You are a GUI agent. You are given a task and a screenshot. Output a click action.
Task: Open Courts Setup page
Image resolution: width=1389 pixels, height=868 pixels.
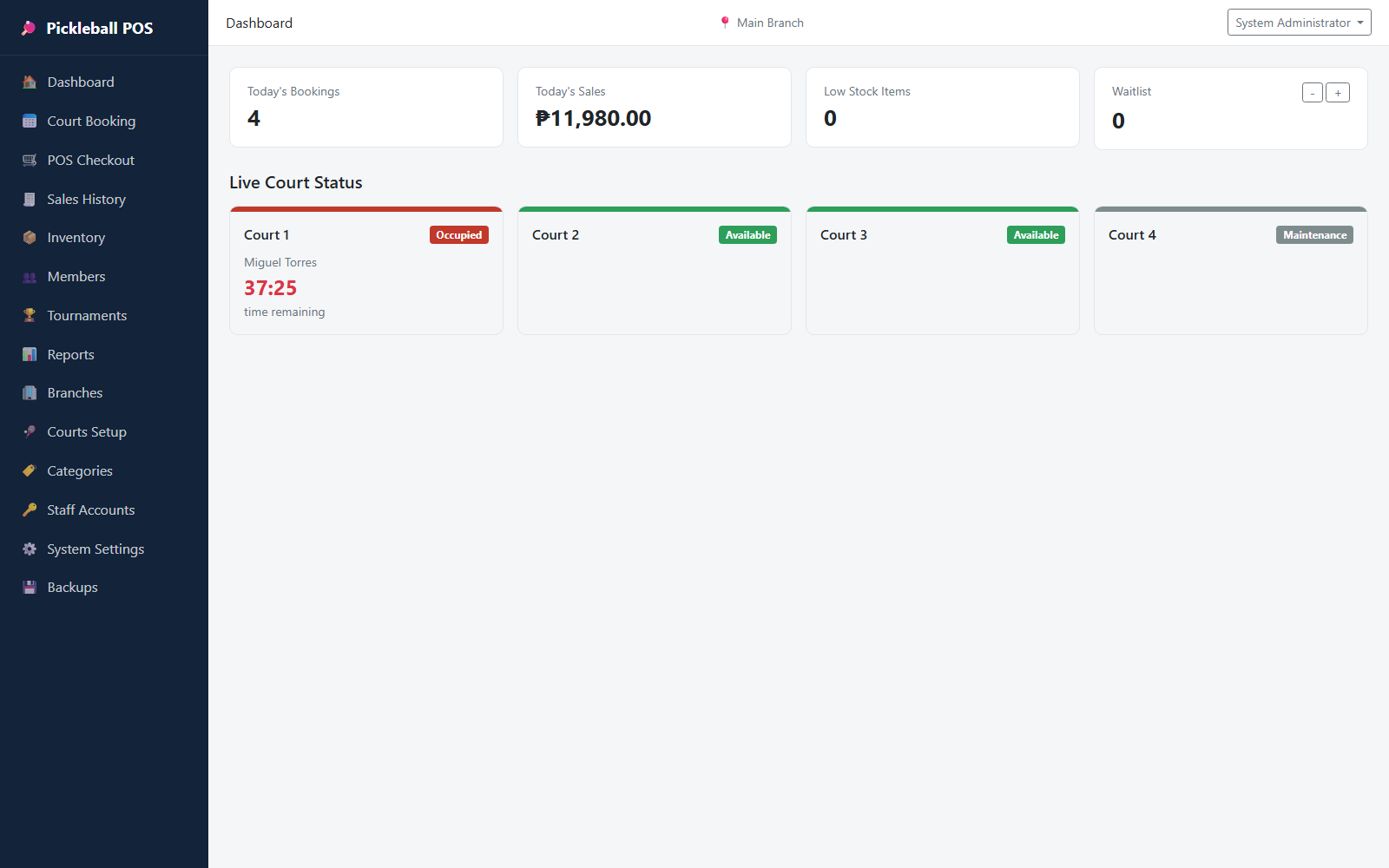click(x=104, y=431)
